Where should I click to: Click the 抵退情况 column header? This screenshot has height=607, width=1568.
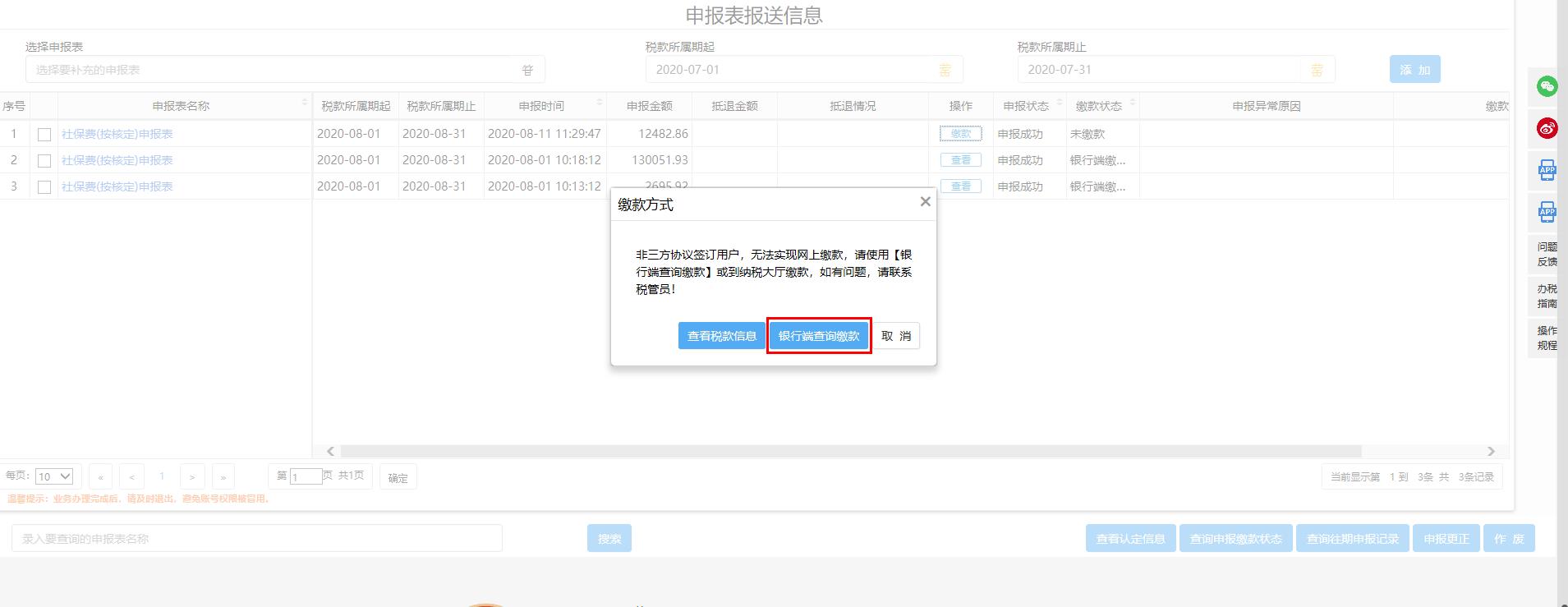853,106
